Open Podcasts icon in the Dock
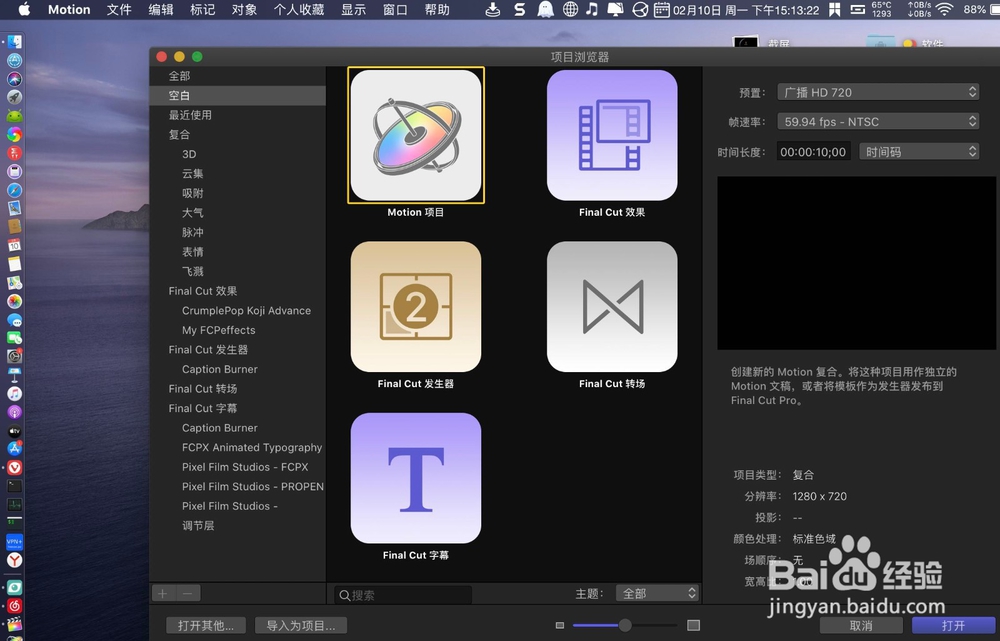 click(x=14, y=412)
